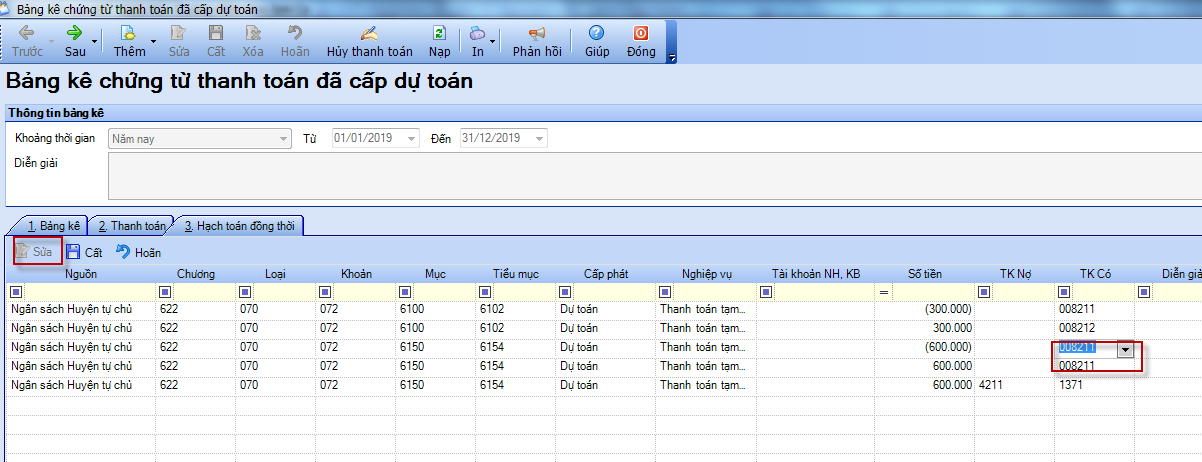
Task: Click the filter icon under Chương column
Action: (x=165, y=292)
